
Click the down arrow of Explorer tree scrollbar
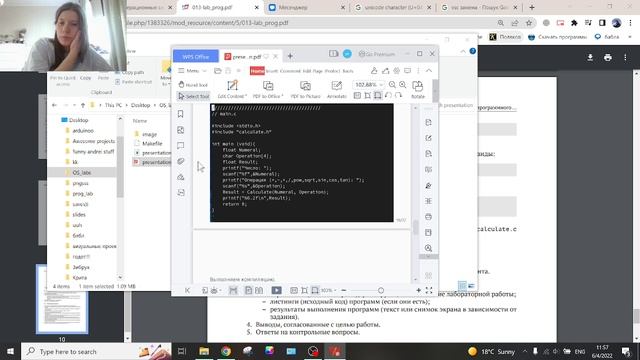pos(120,277)
